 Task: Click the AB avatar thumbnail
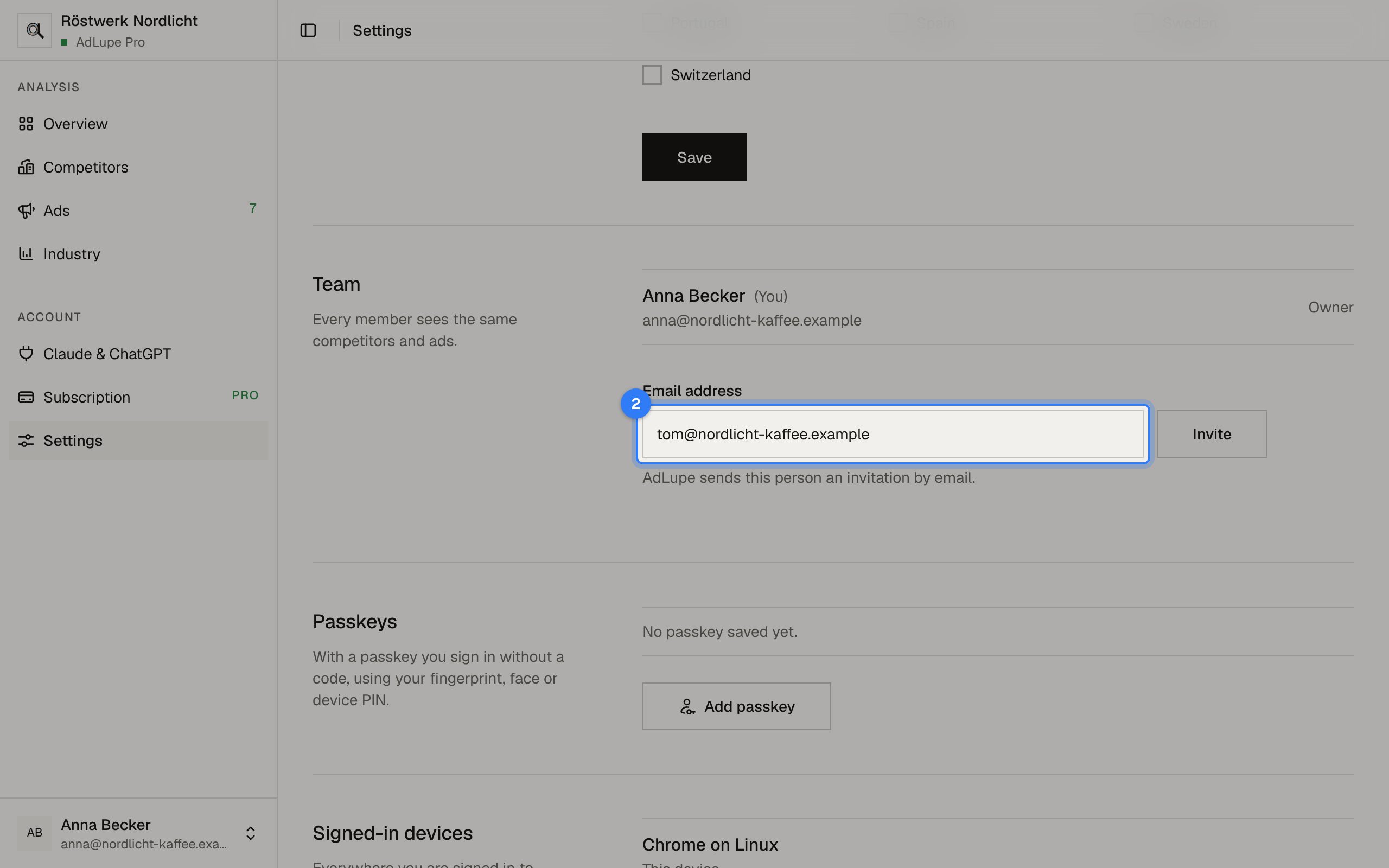coord(34,833)
